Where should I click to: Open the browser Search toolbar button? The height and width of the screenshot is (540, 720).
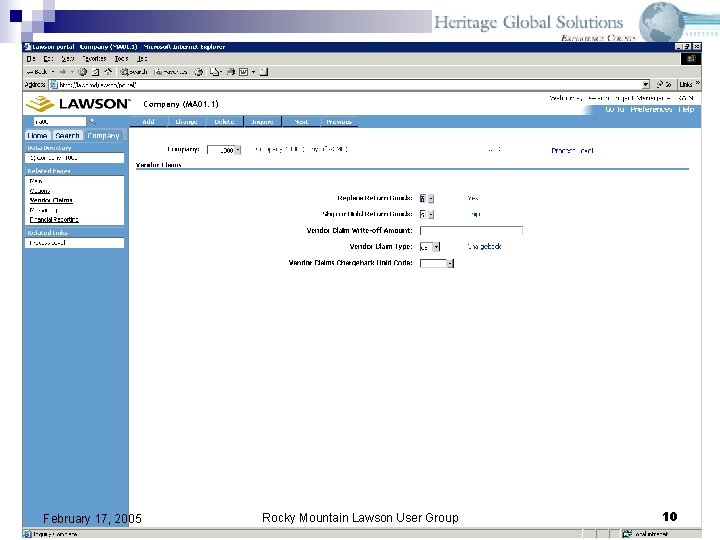pyautogui.click(x=134, y=72)
